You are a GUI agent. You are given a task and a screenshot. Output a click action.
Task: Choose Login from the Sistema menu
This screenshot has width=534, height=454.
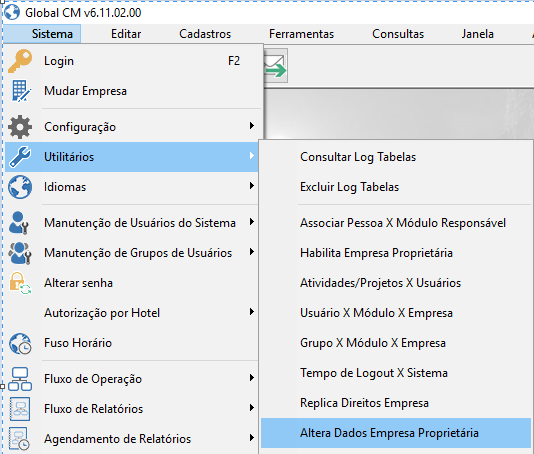134,61
